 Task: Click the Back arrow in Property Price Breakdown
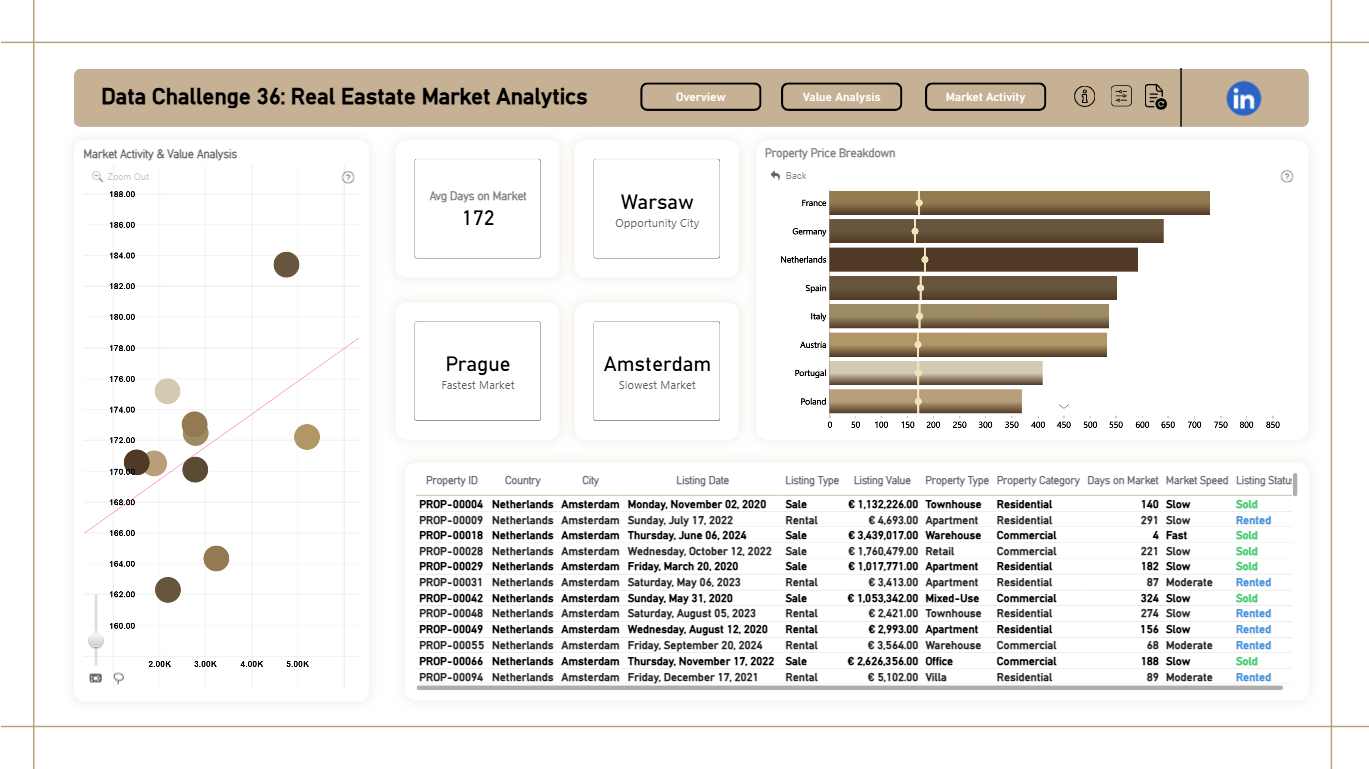(x=788, y=176)
